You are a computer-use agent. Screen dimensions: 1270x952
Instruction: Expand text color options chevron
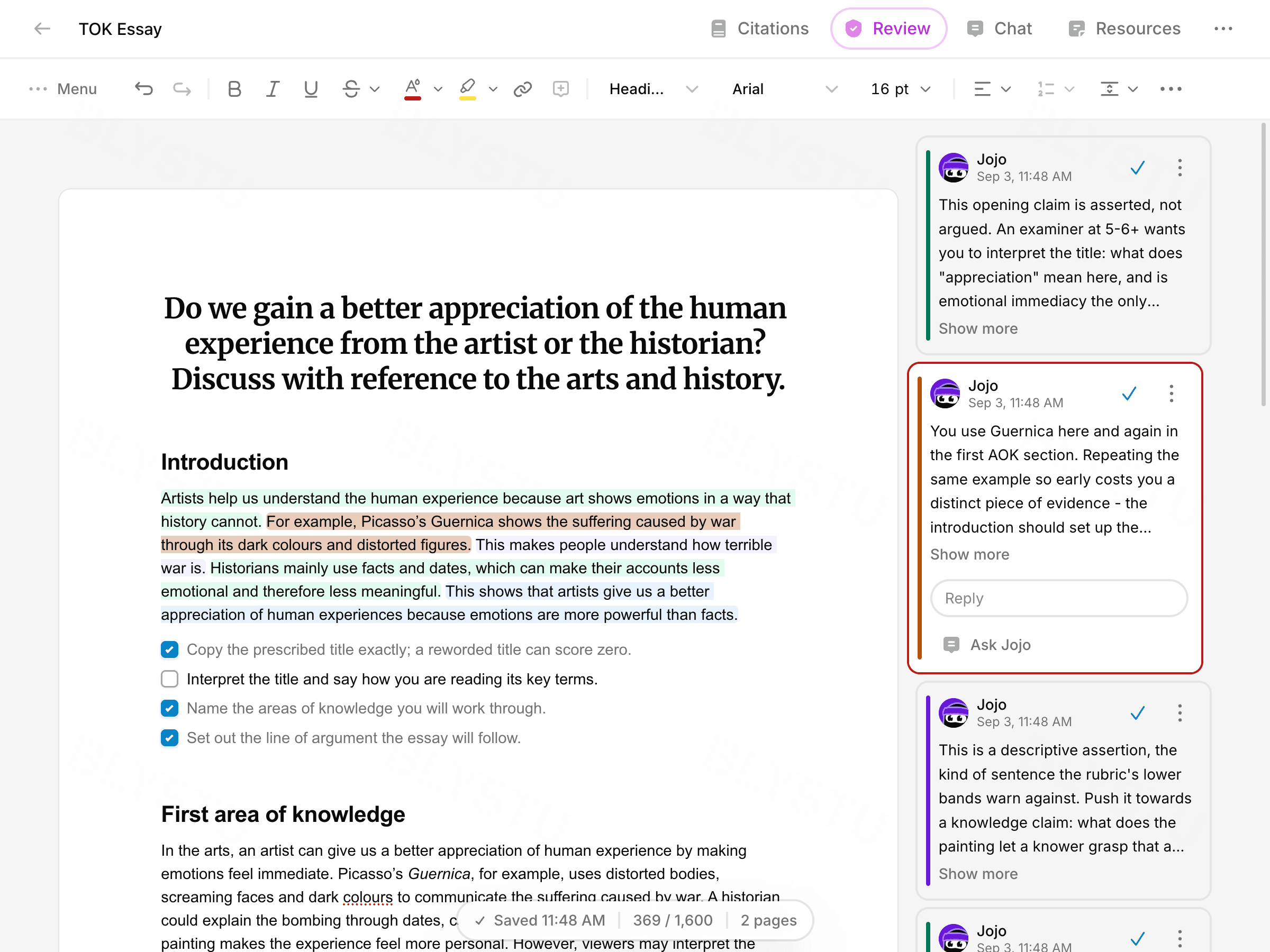pyautogui.click(x=438, y=89)
